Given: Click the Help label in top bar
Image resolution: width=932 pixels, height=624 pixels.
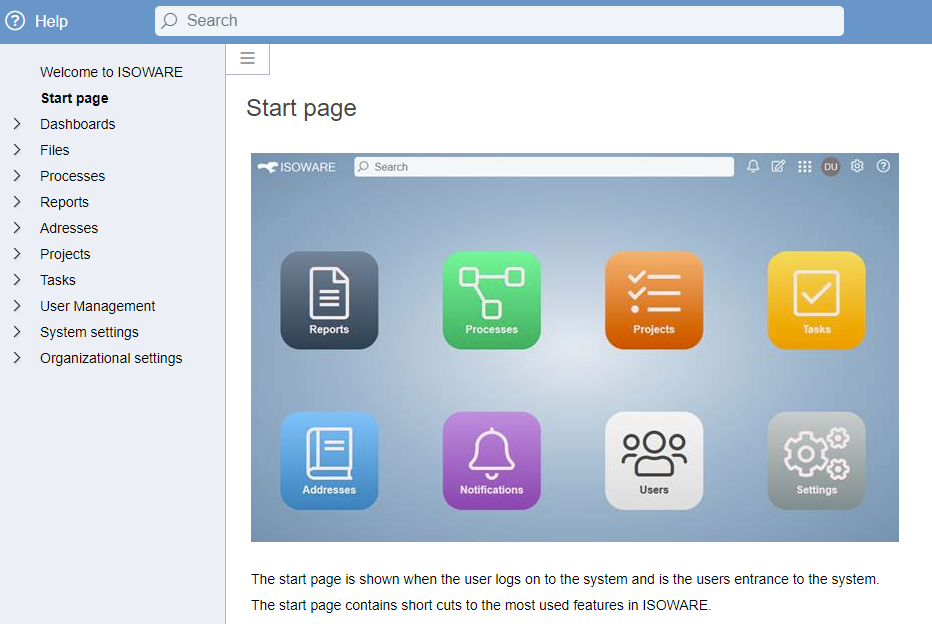Looking at the screenshot, I should tap(51, 21).
